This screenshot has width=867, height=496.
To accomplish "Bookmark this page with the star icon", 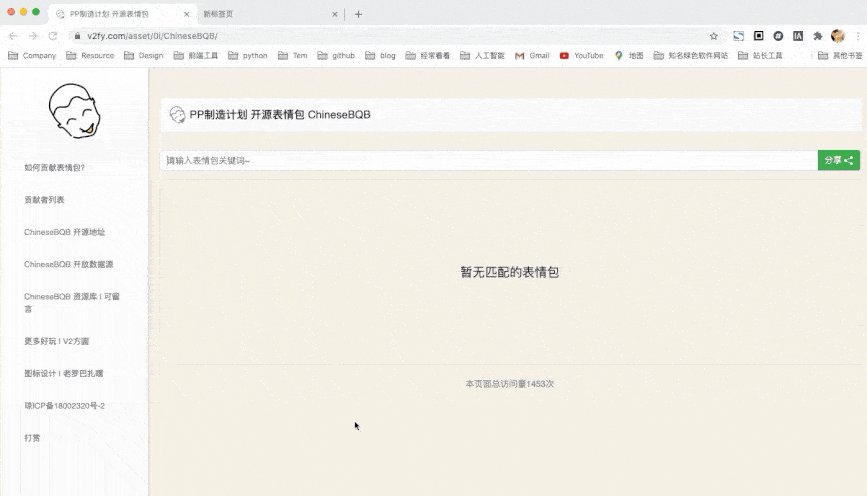I will tap(714, 36).
